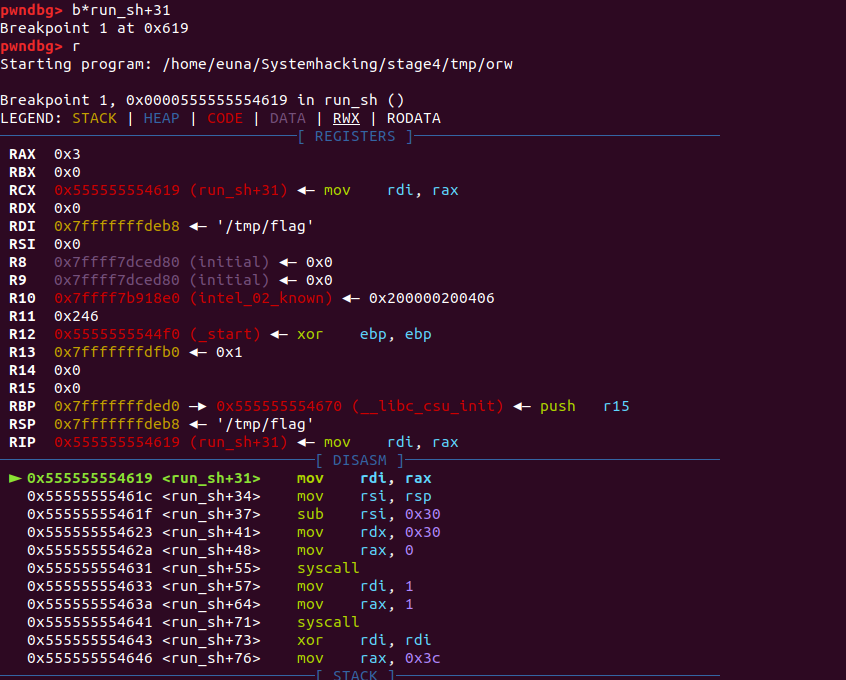
Task: Click the <run_sh+34> disassembly line
Action: 229,497
